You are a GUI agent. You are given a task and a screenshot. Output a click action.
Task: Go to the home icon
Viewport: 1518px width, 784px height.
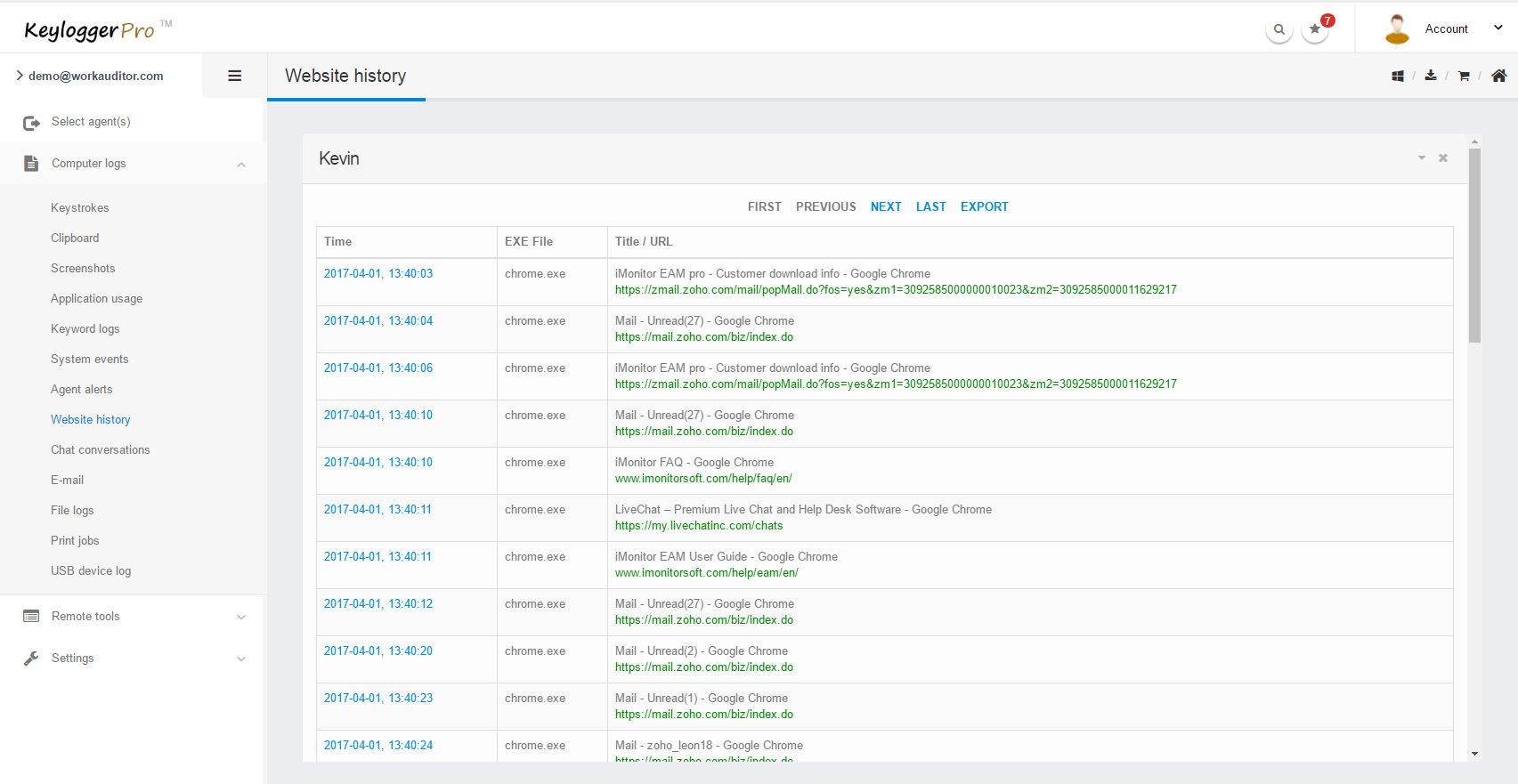click(x=1499, y=76)
